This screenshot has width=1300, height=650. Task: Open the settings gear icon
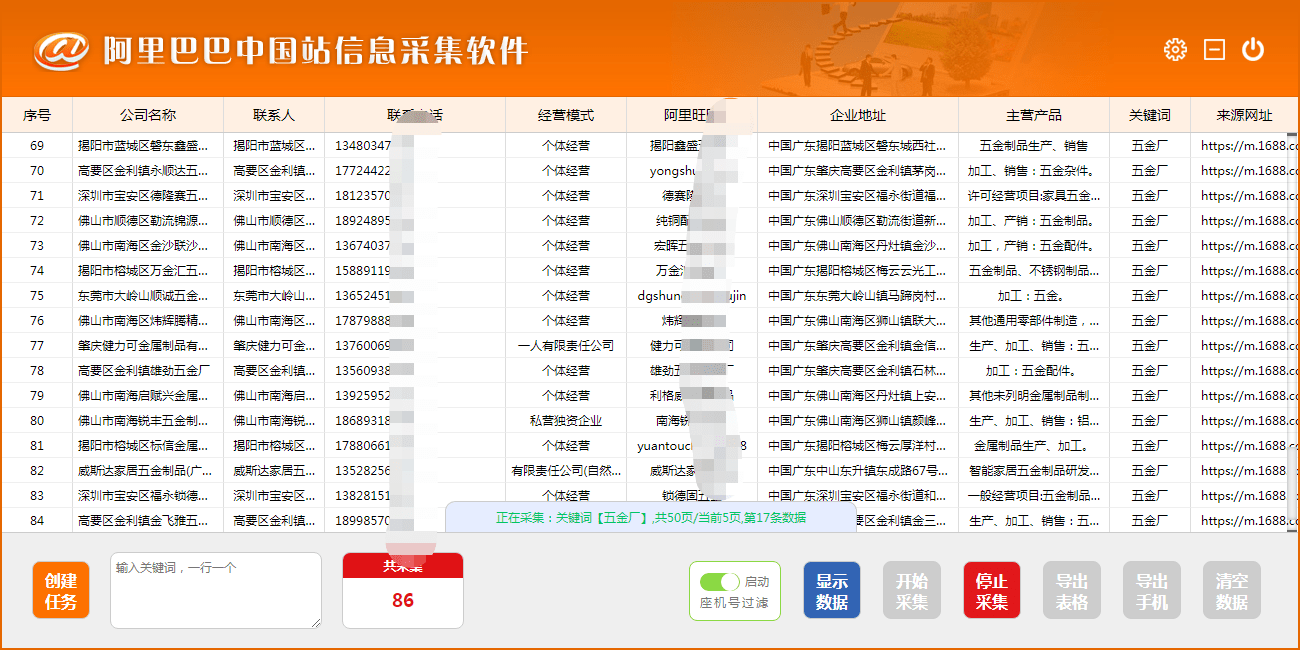[1175, 49]
